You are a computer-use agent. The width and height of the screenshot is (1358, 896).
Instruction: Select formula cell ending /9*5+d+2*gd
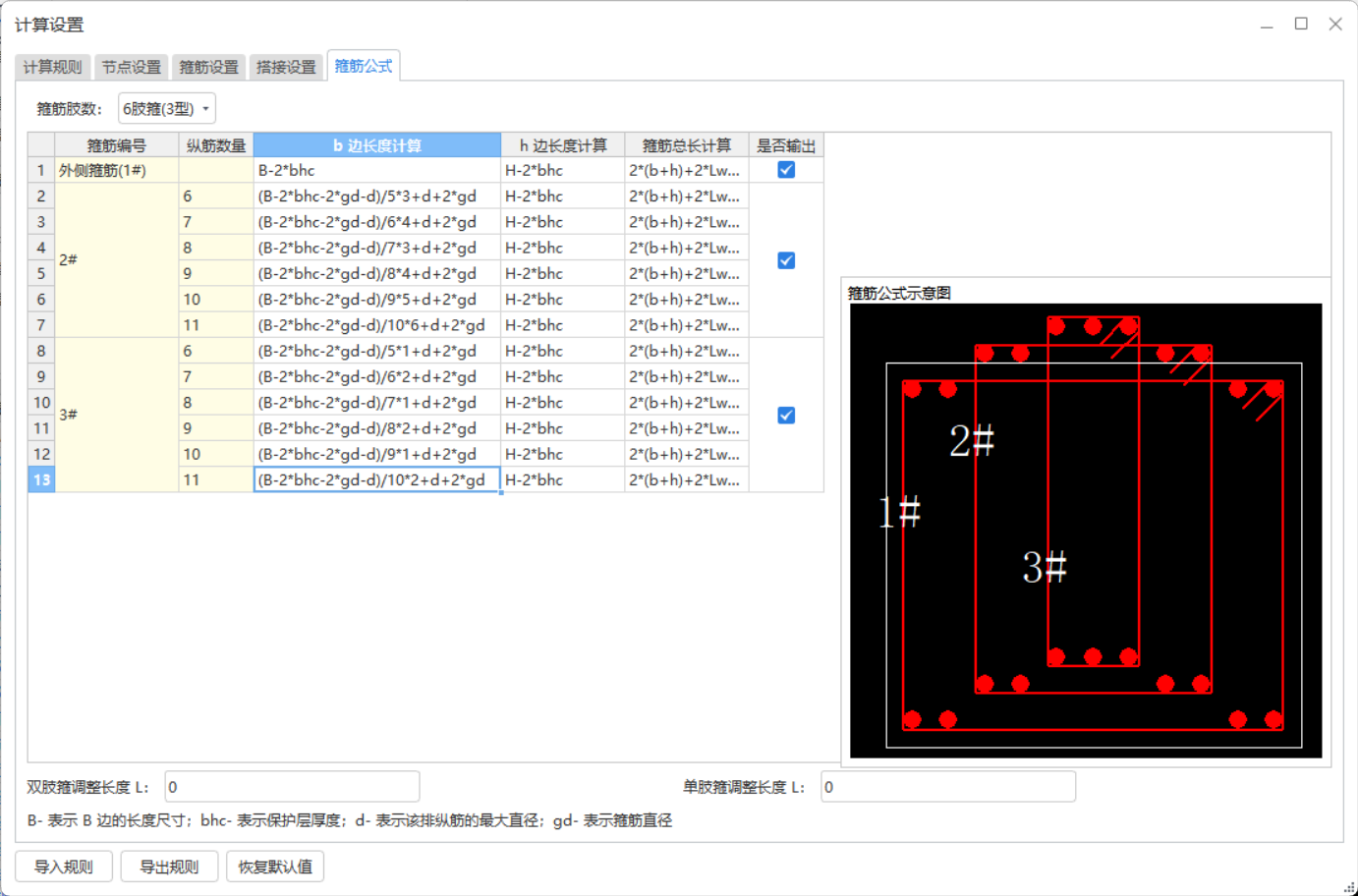377,300
